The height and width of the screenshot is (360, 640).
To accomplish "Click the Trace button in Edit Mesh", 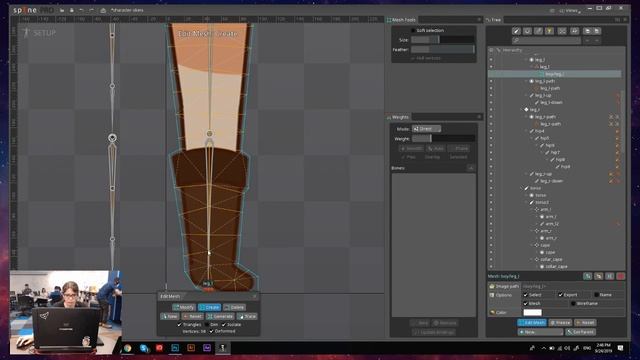I will click(x=247, y=316).
